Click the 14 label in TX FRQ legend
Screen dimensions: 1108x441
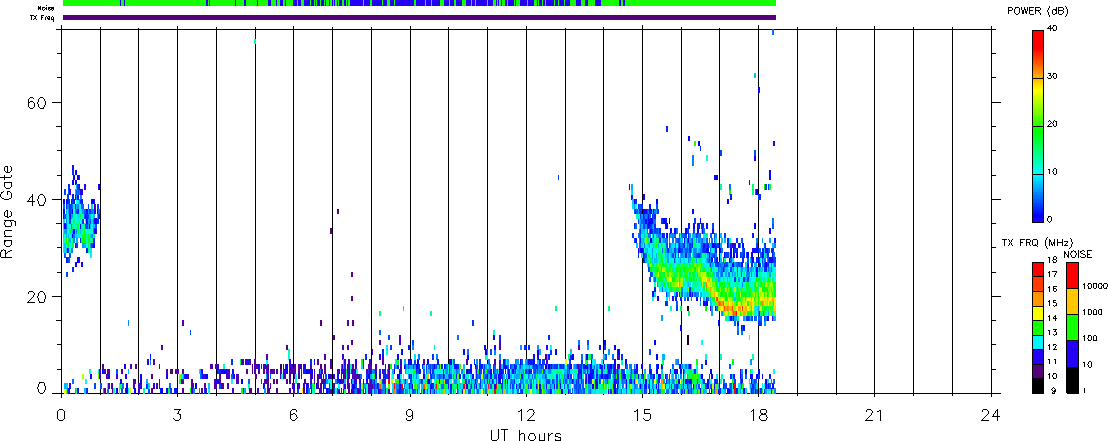click(x=1053, y=318)
